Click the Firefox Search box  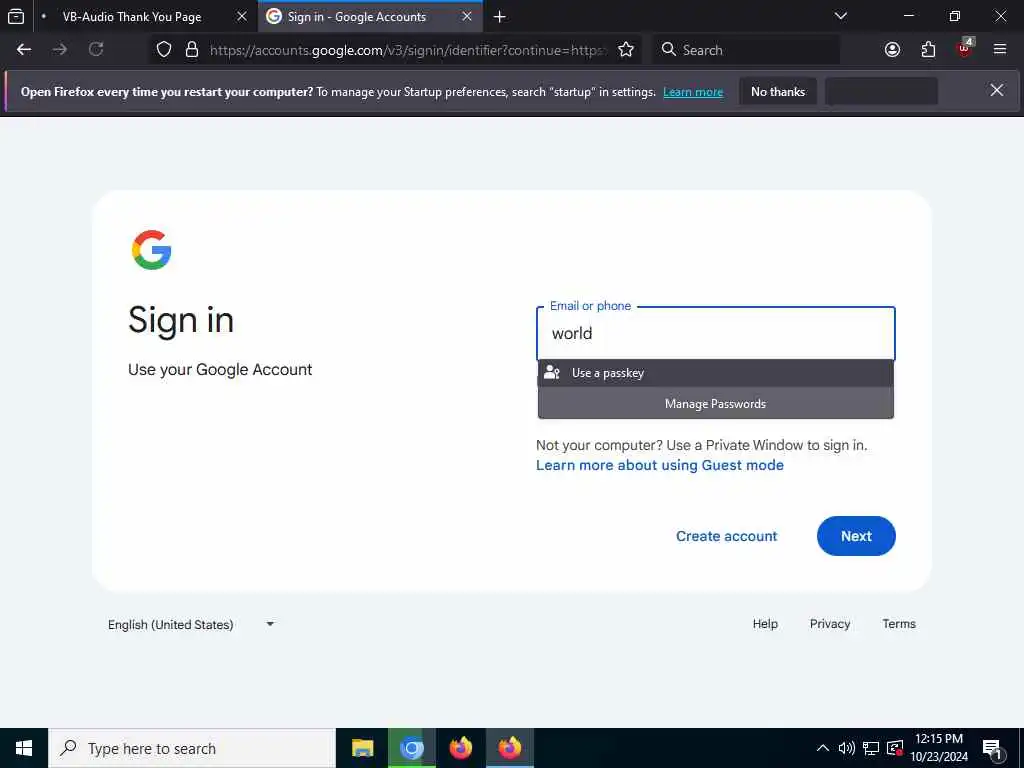[746, 50]
